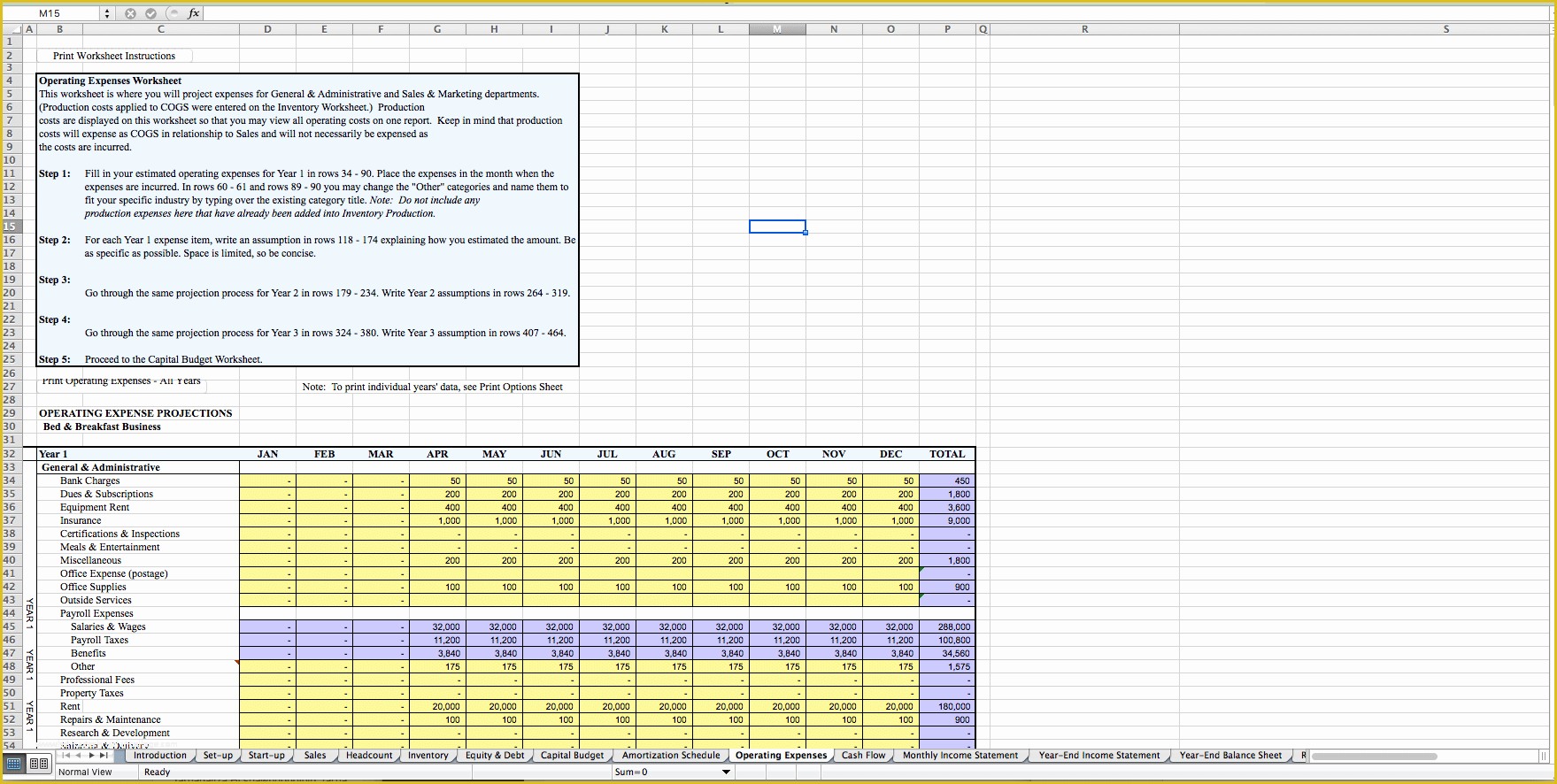Click the TOTAL column heading cell
This screenshot has width=1557, height=784.
click(947, 454)
